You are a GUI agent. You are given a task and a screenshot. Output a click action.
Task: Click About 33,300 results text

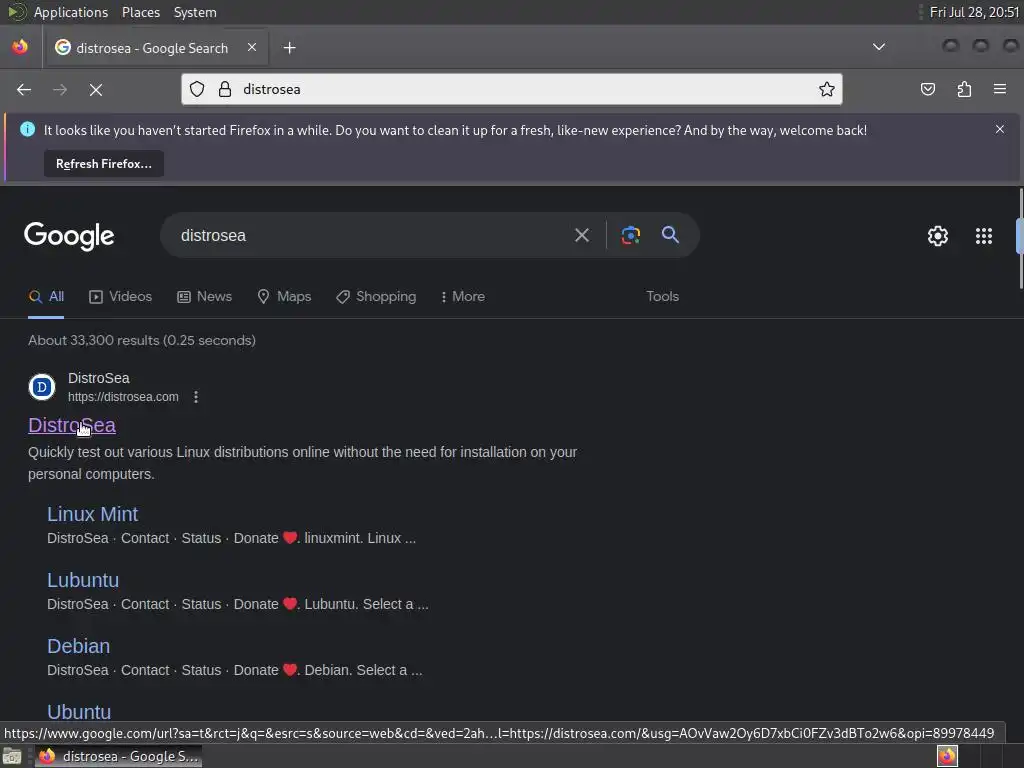point(142,340)
